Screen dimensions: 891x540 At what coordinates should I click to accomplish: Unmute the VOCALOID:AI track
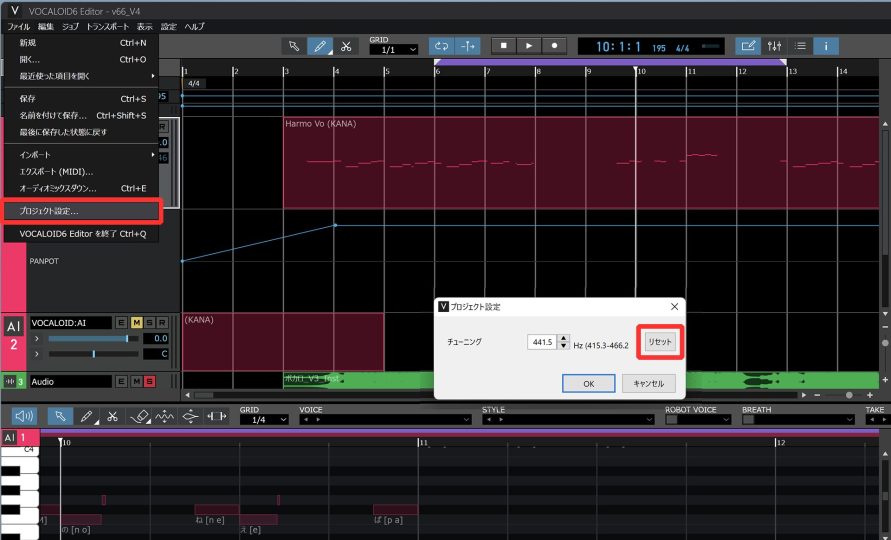pyautogui.click(x=136, y=323)
